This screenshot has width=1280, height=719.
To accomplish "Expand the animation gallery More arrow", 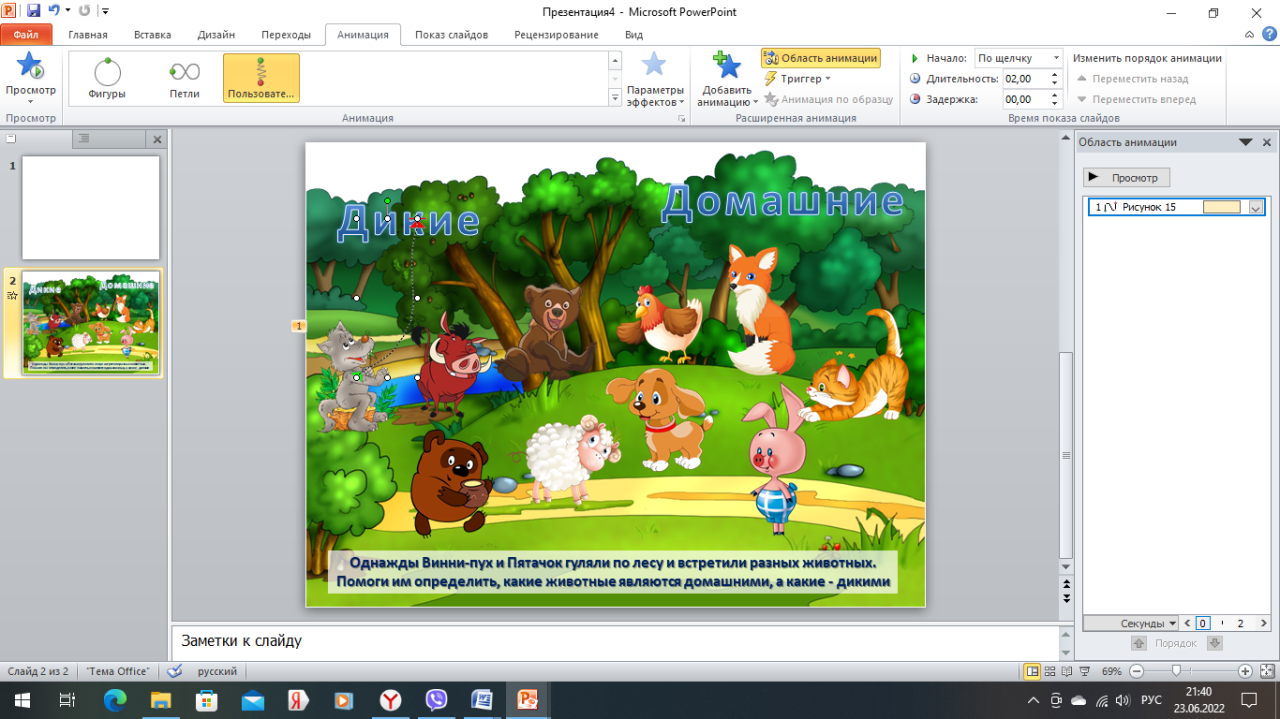I will 615,97.
